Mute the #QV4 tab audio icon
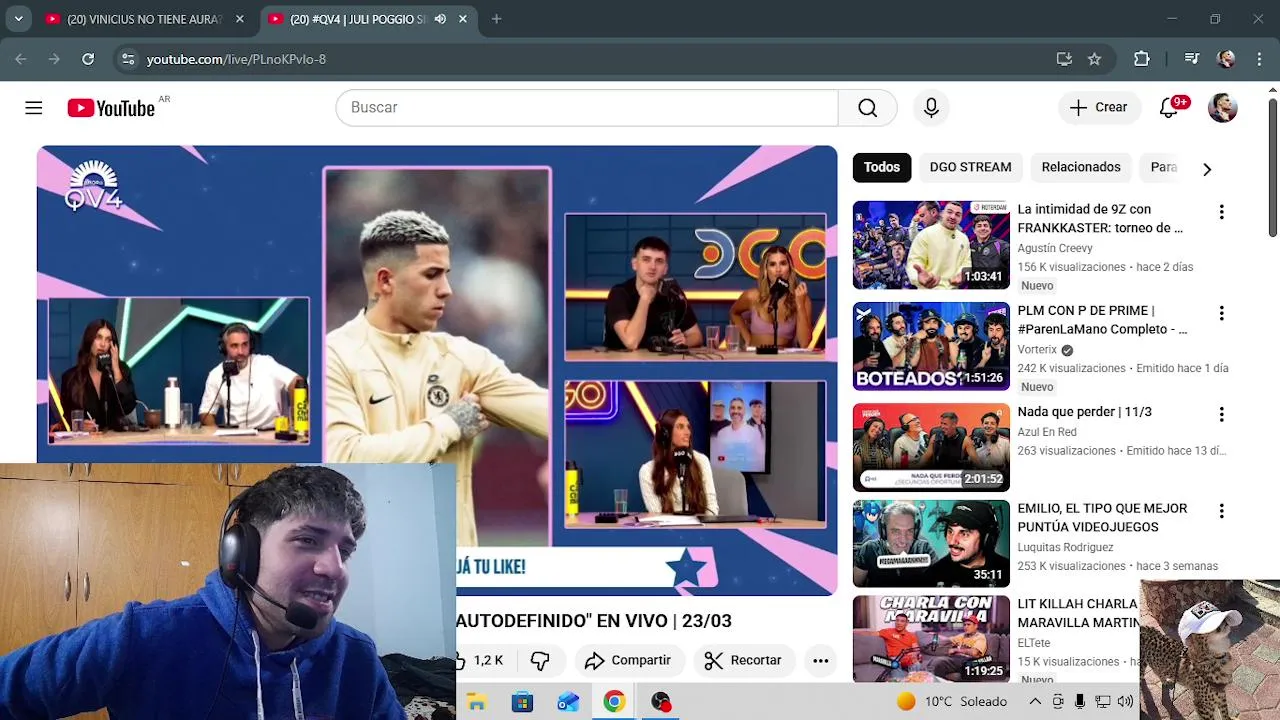 tap(440, 19)
